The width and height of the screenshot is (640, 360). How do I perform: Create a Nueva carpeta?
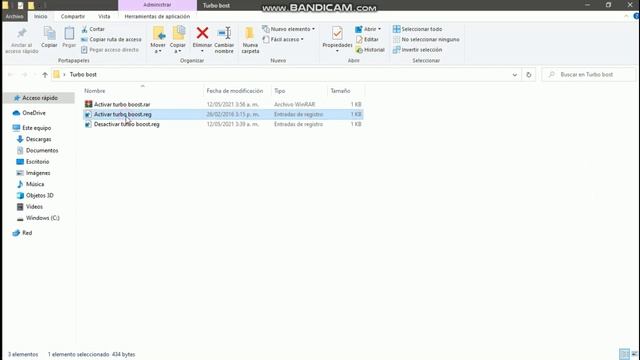tap(250, 40)
